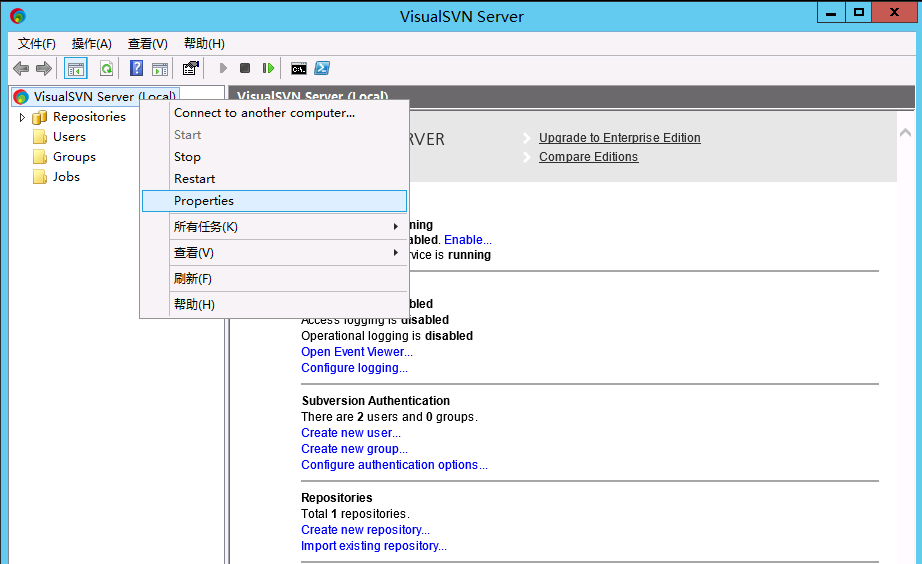
Task: Click Upgrade to Enterprise Edition link
Action: [620, 138]
